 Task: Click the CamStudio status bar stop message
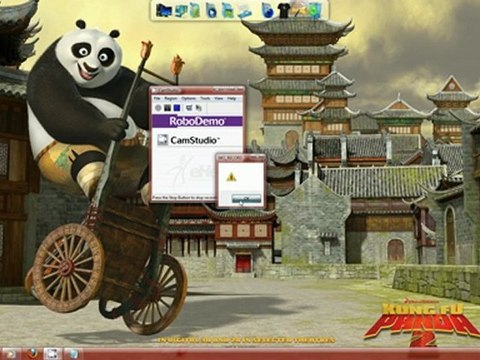pos(184,198)
